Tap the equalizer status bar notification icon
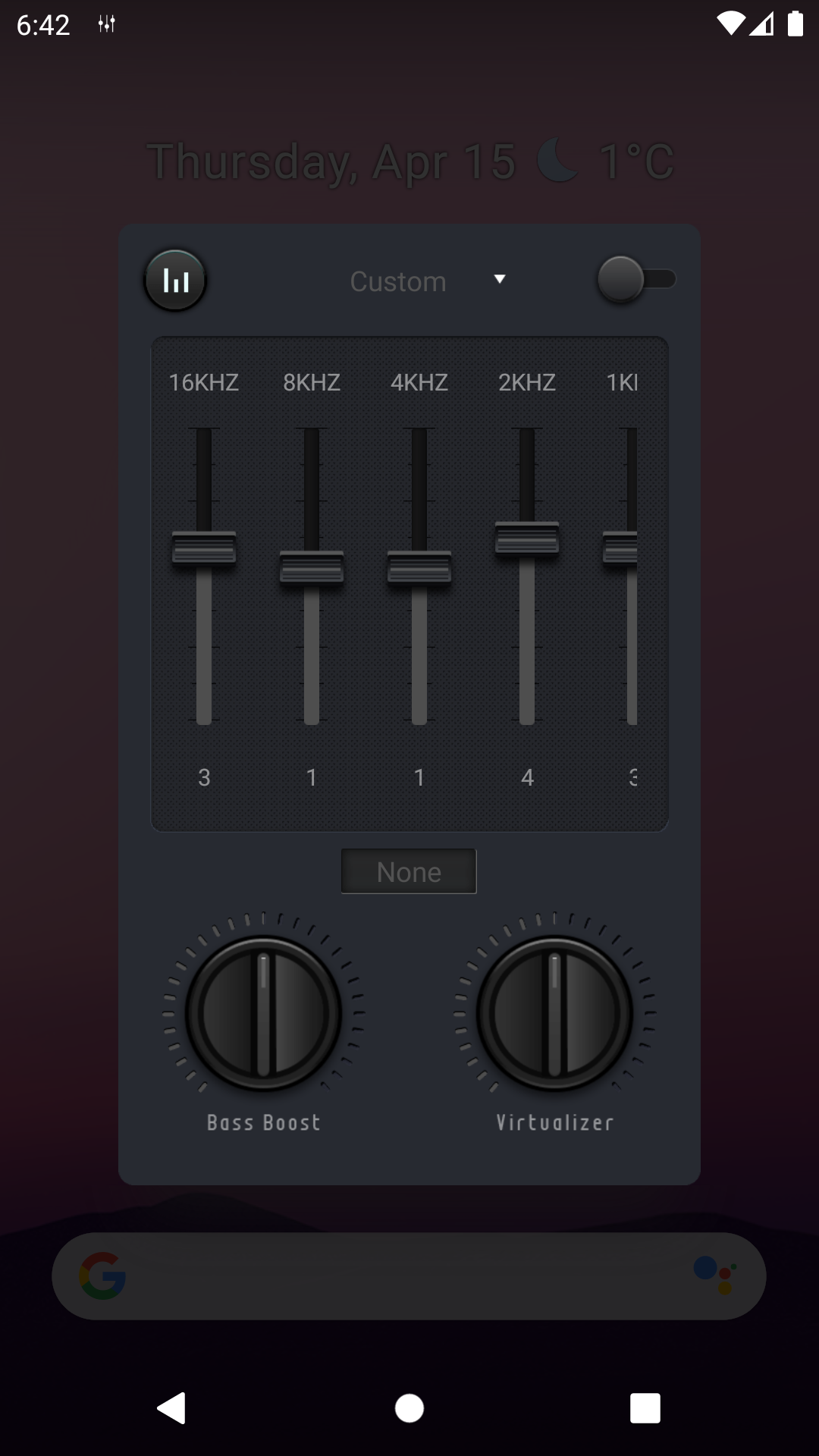This screenshot has width=819, height=1456. coord(106,24)
